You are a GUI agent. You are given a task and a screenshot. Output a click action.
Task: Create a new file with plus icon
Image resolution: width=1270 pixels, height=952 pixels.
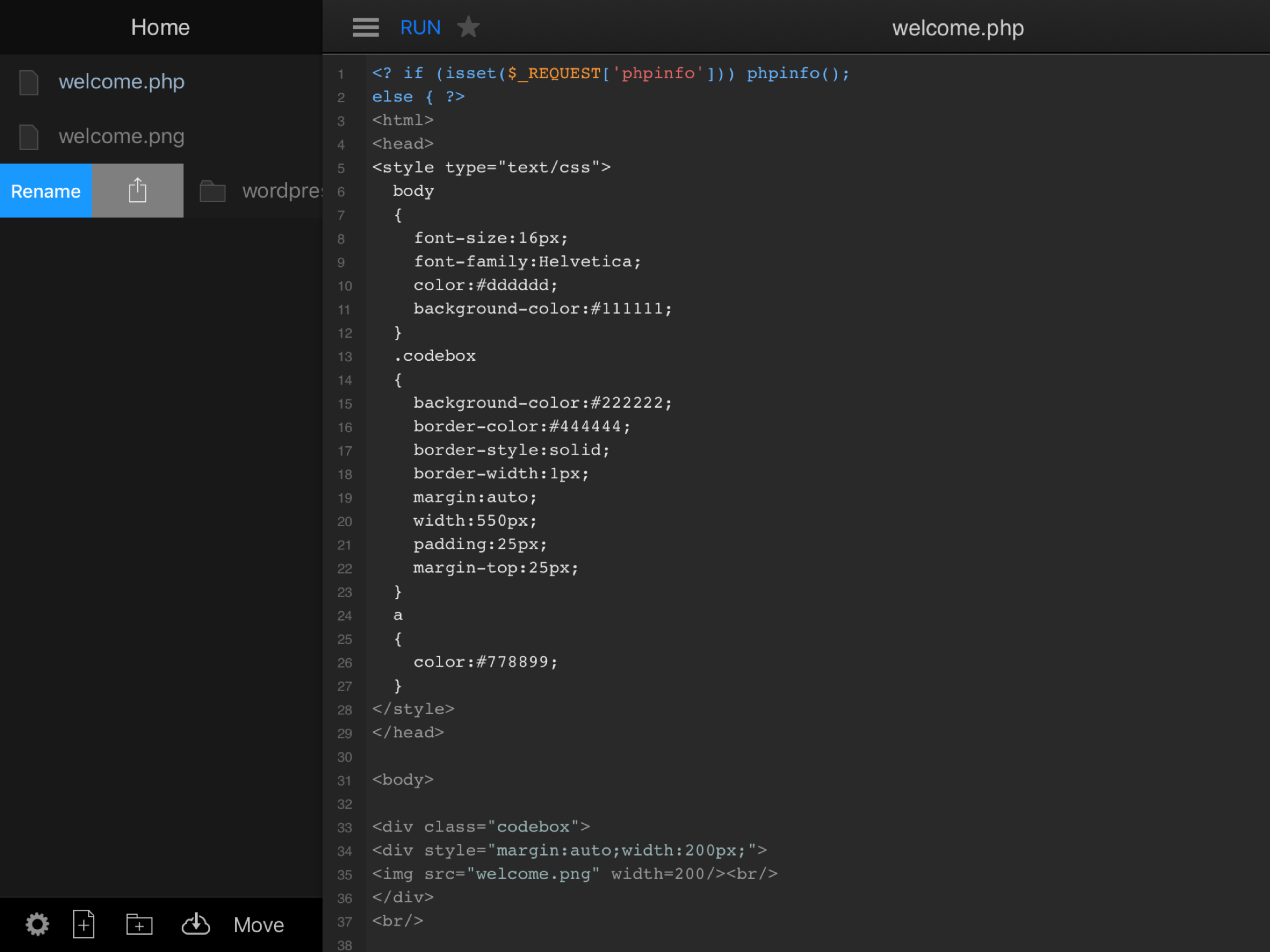pos(84,924)
